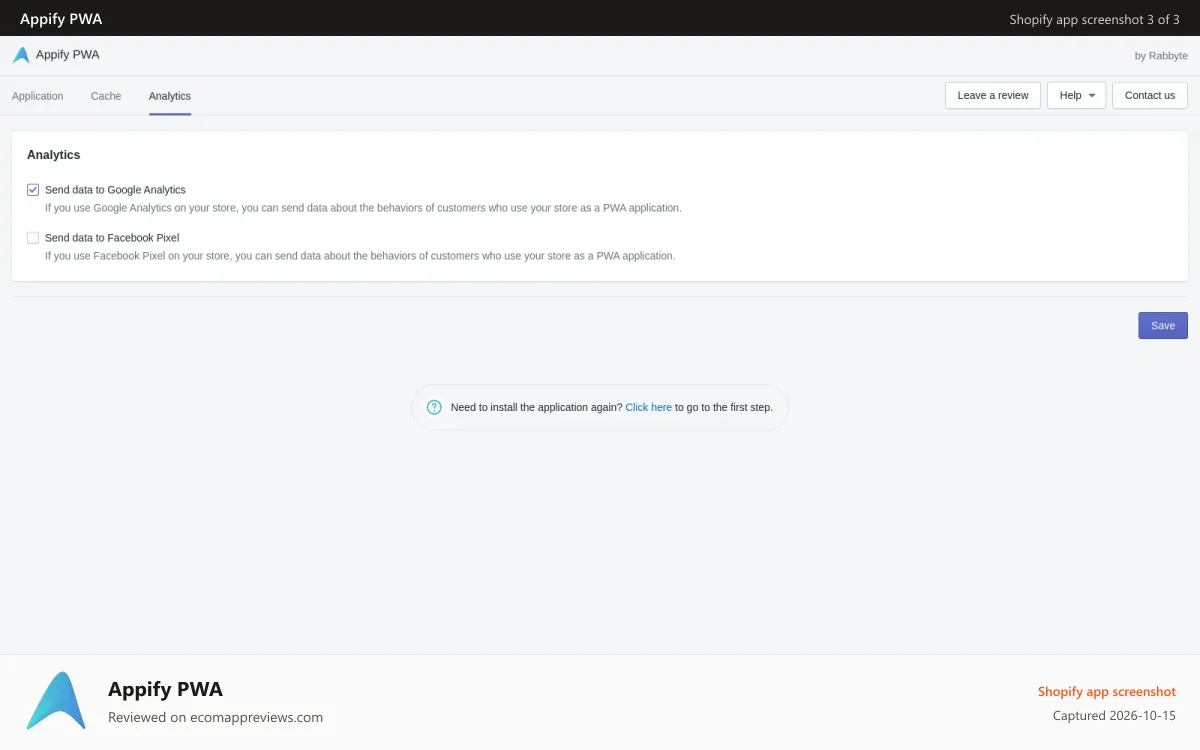Click the Contact us button

1150,95
